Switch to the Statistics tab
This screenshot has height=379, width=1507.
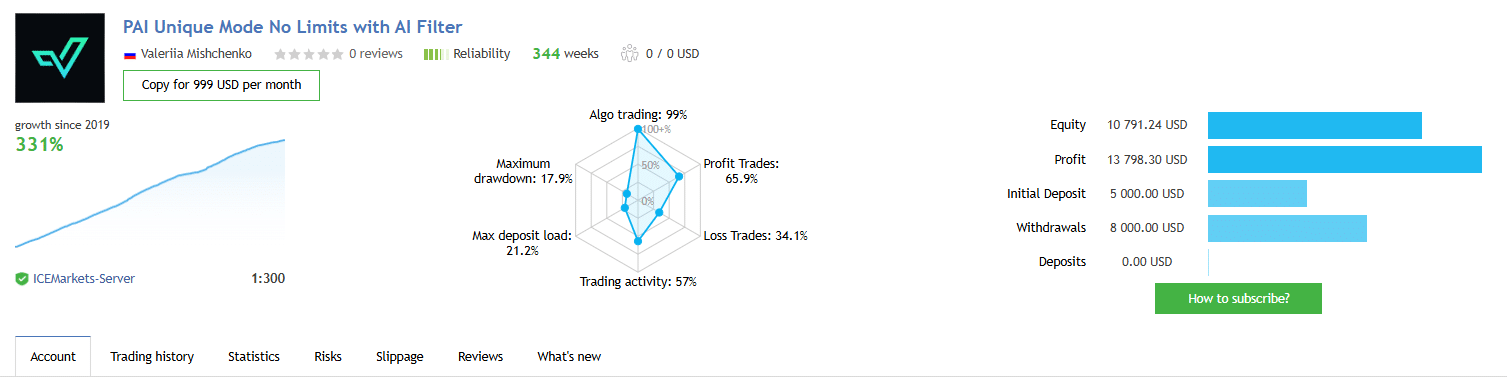pos(254,356)
